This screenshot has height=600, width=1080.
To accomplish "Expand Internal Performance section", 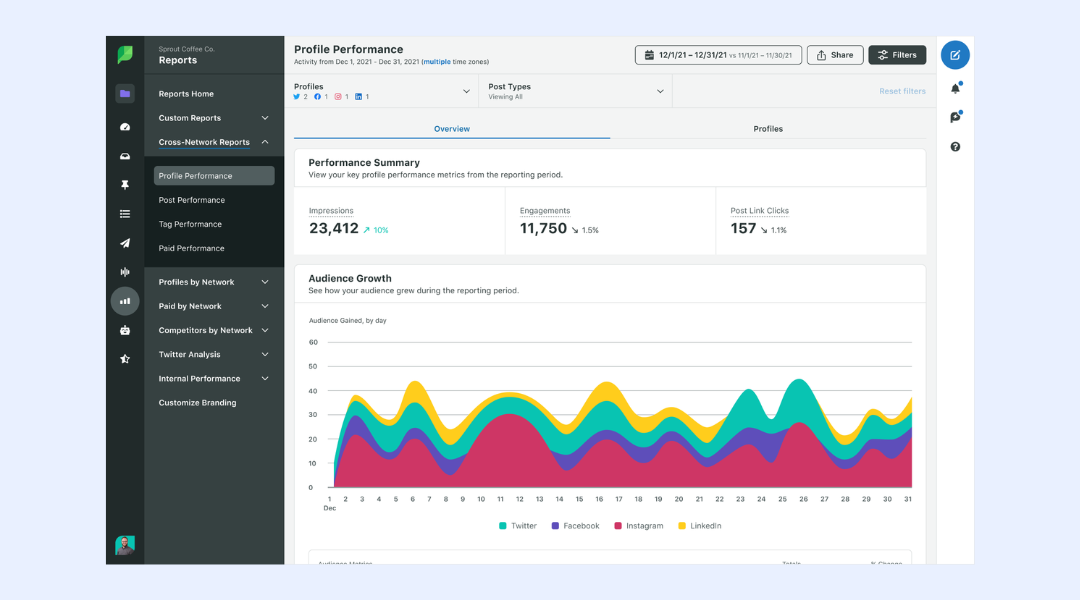I will click(x=214, y=378).
